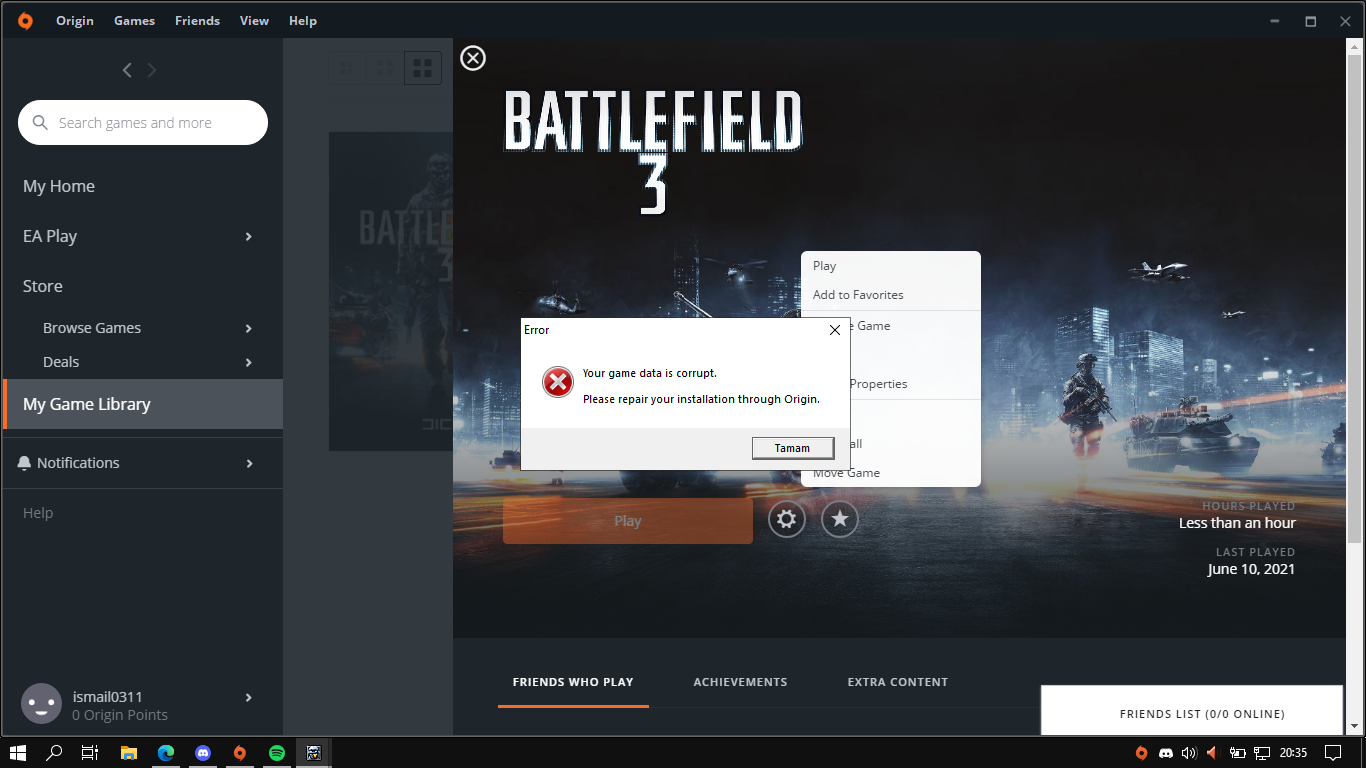Switch library to large tile view
This screenshot has height=768, width=1366.
(x=423, y=68)
